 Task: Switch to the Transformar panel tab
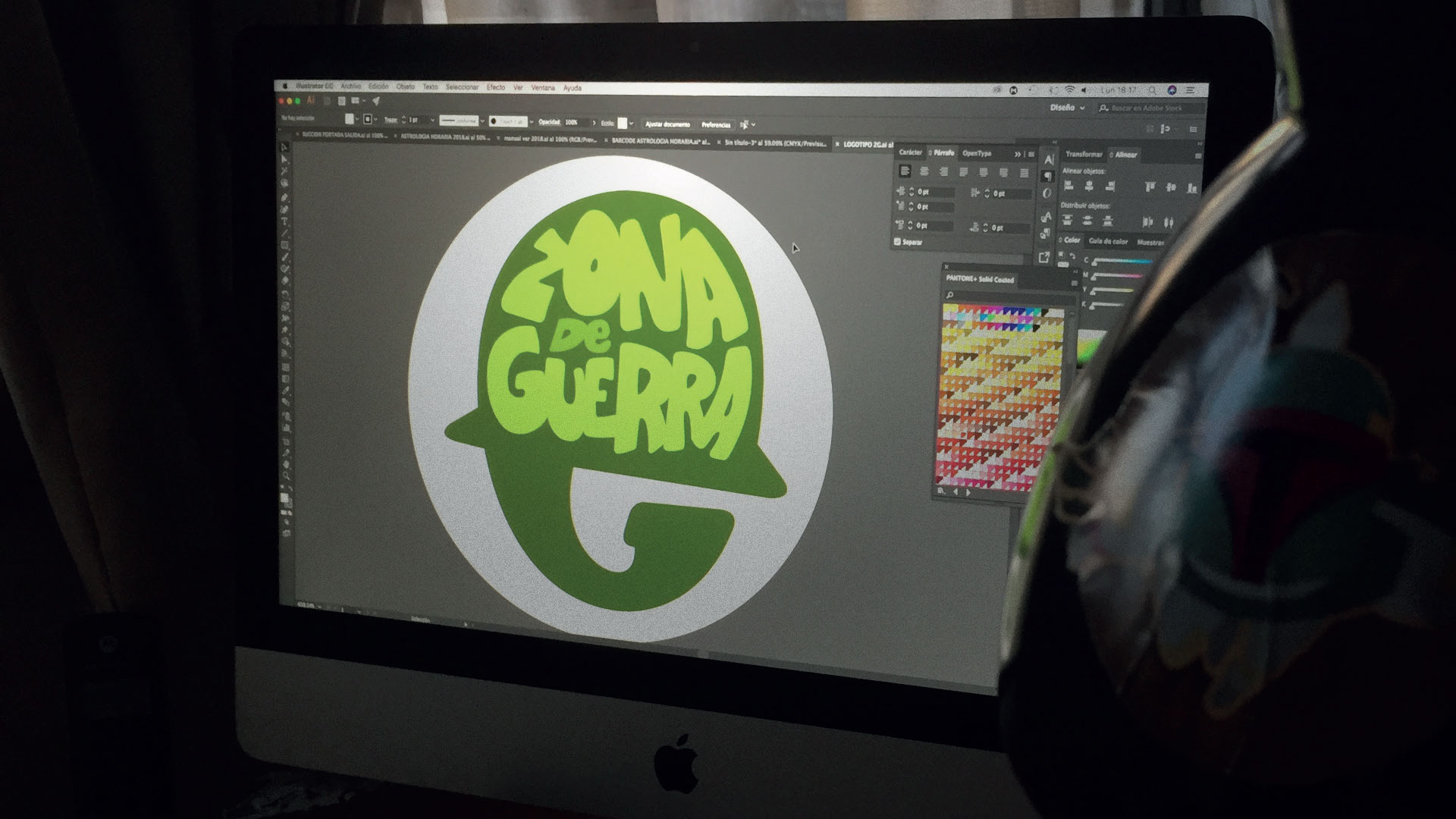pyautogui.click(x=1084, y=154)
